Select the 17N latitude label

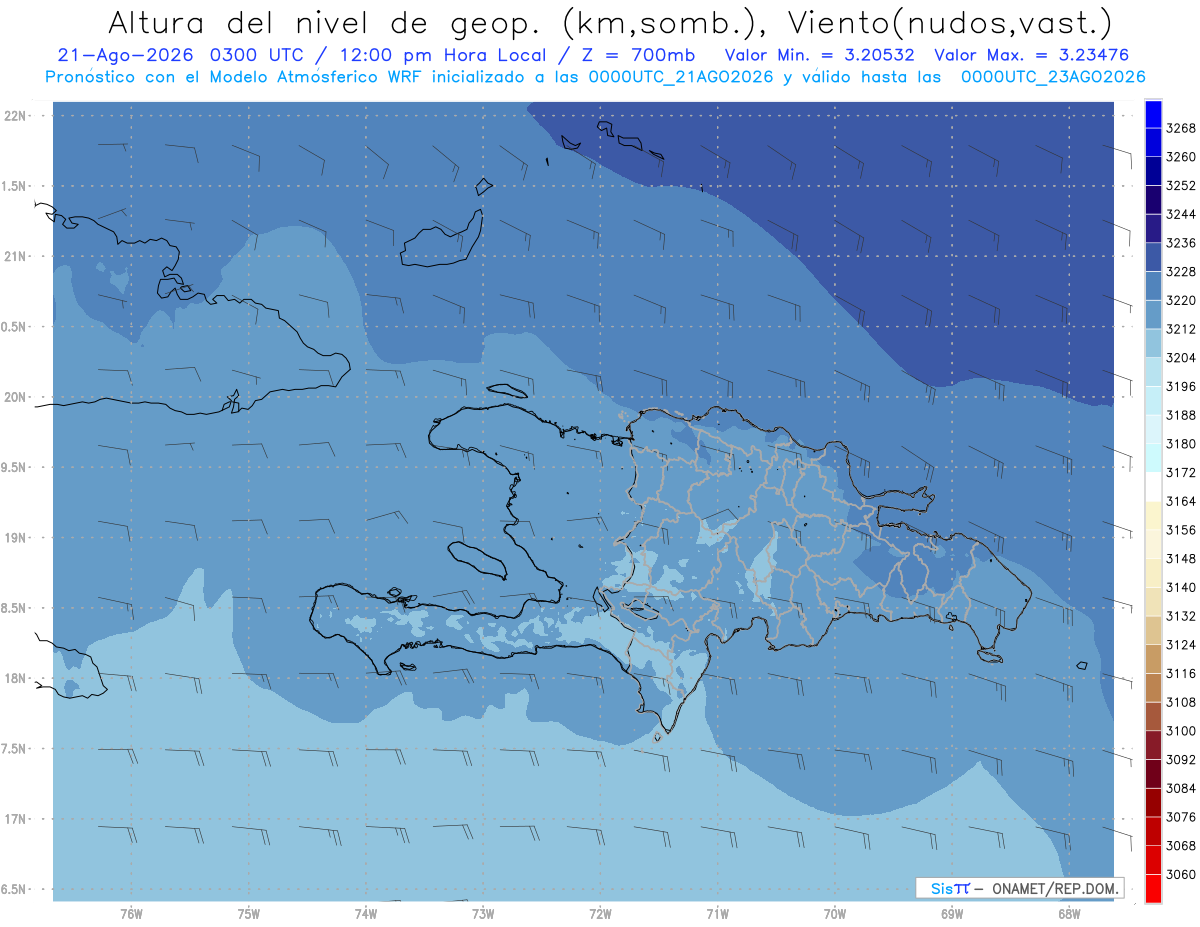tap(15, 818)
